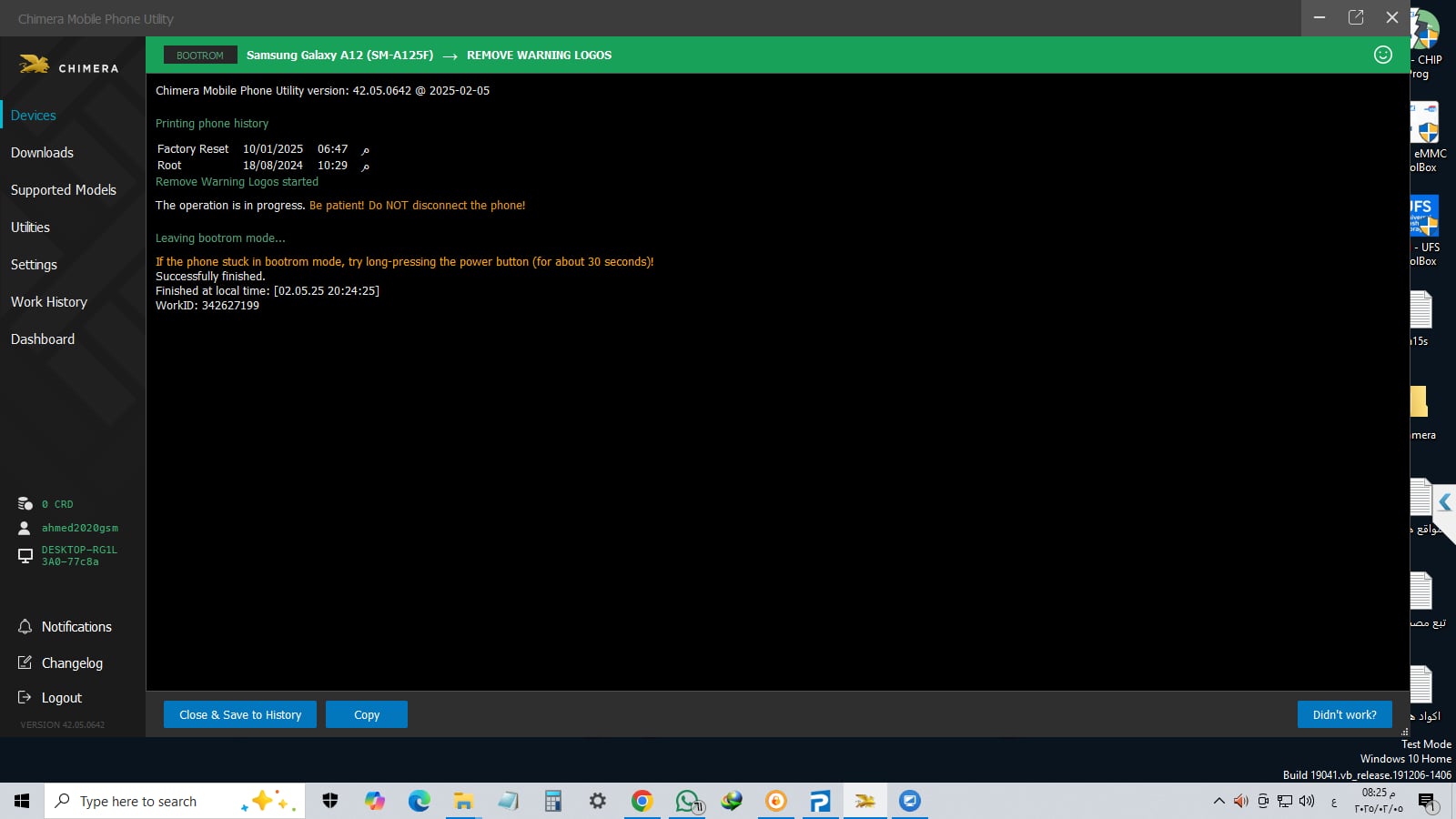
Task: Click the user icon beside ahmed2020gsm
Action: (25, 528)
